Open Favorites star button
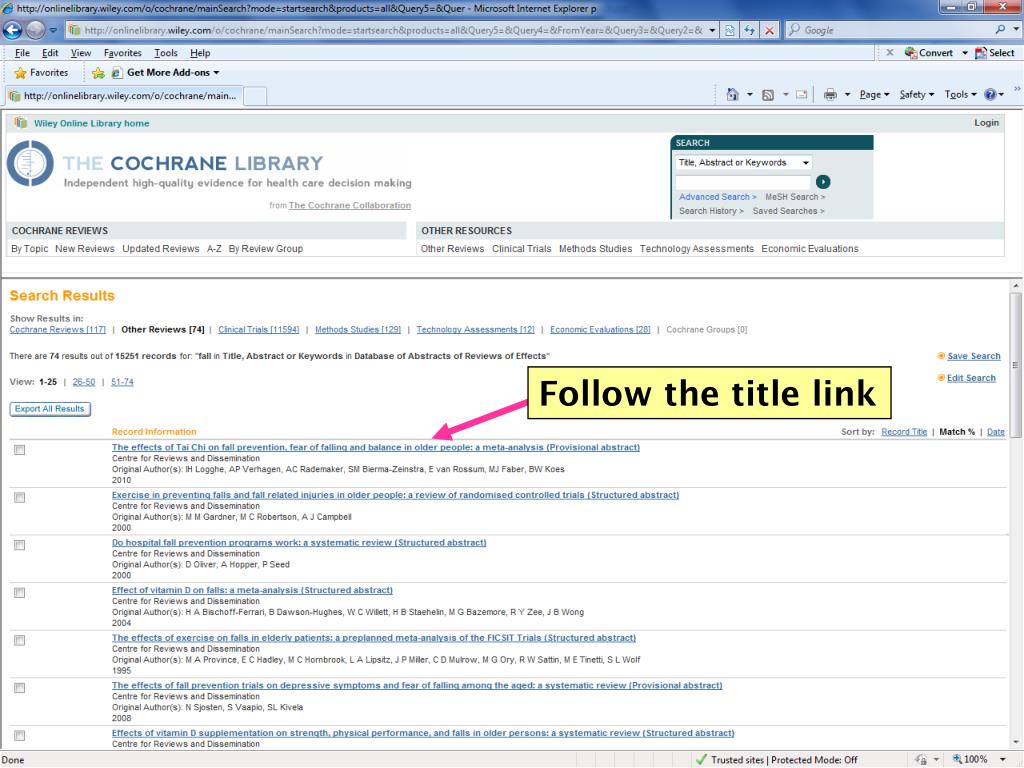 pyautogui.click(x=41, y=72)
